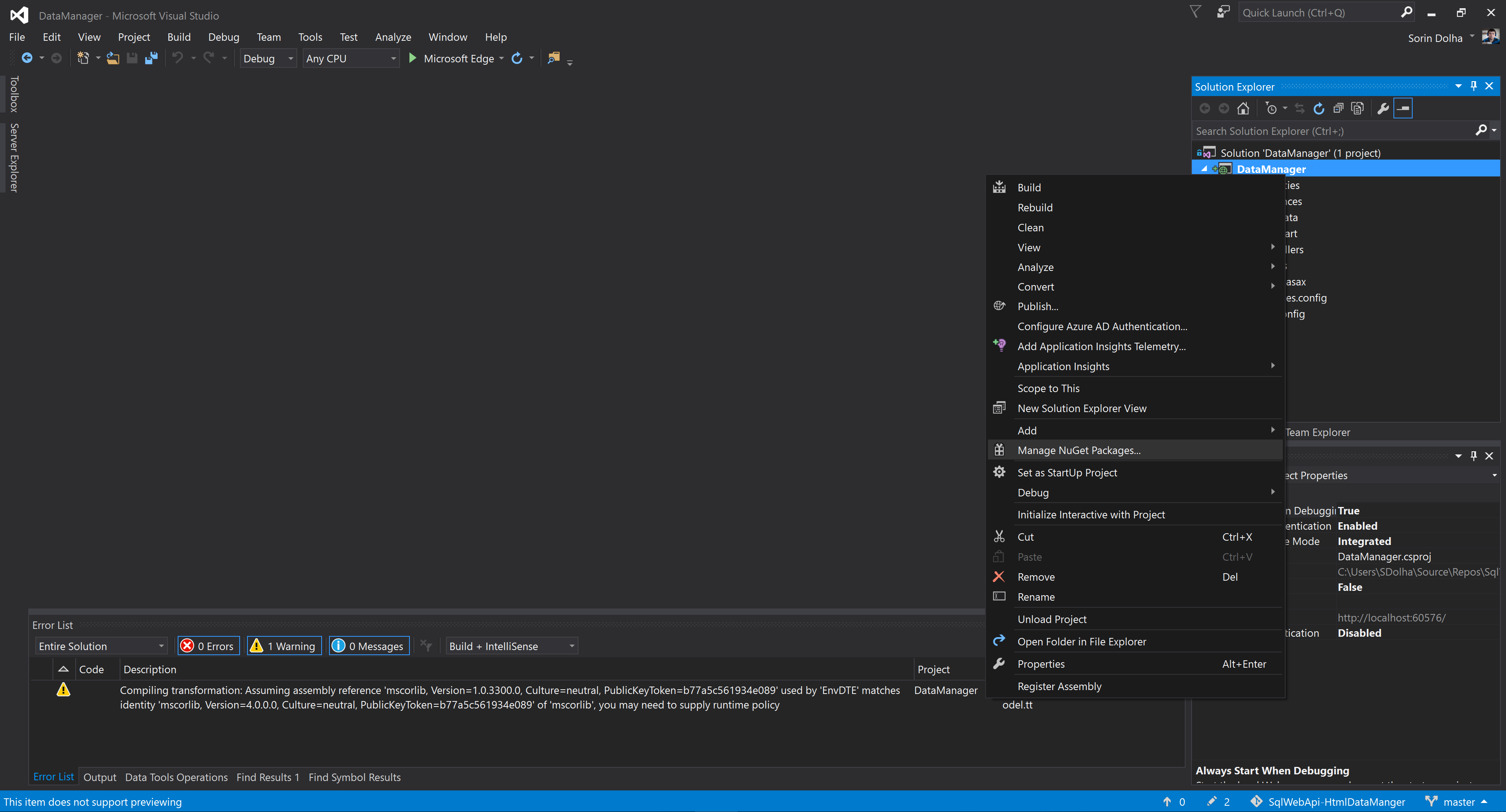Toggle the 0 Messages filter button
The width and height of the screenshot is (1506, 812).
tap(369, 646)
